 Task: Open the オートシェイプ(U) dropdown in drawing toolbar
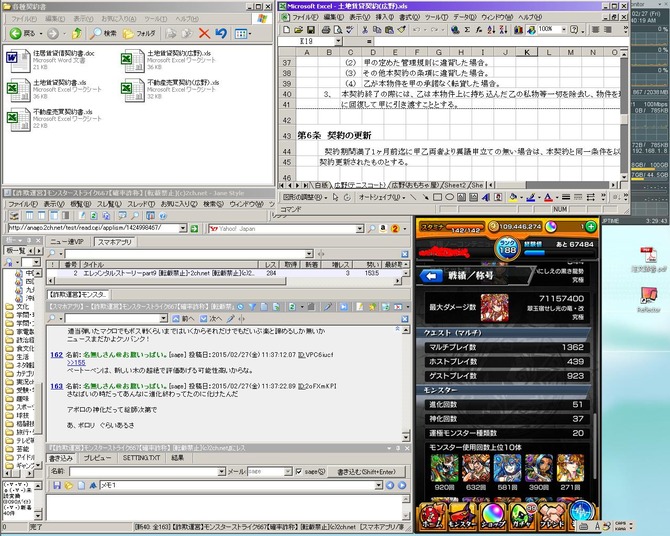click(x=382, y=197)
